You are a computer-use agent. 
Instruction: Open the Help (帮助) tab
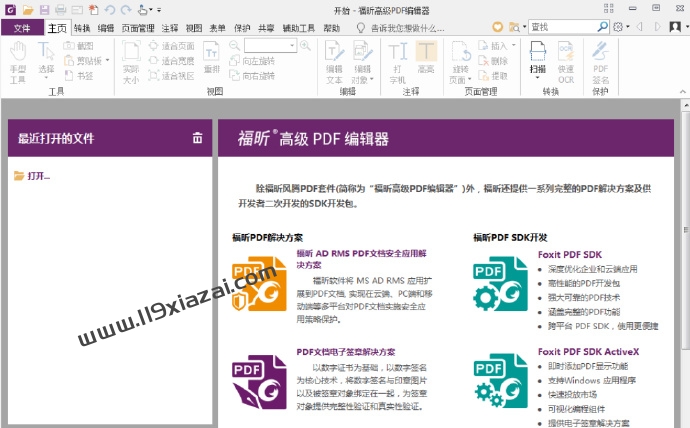coord(332,28)
